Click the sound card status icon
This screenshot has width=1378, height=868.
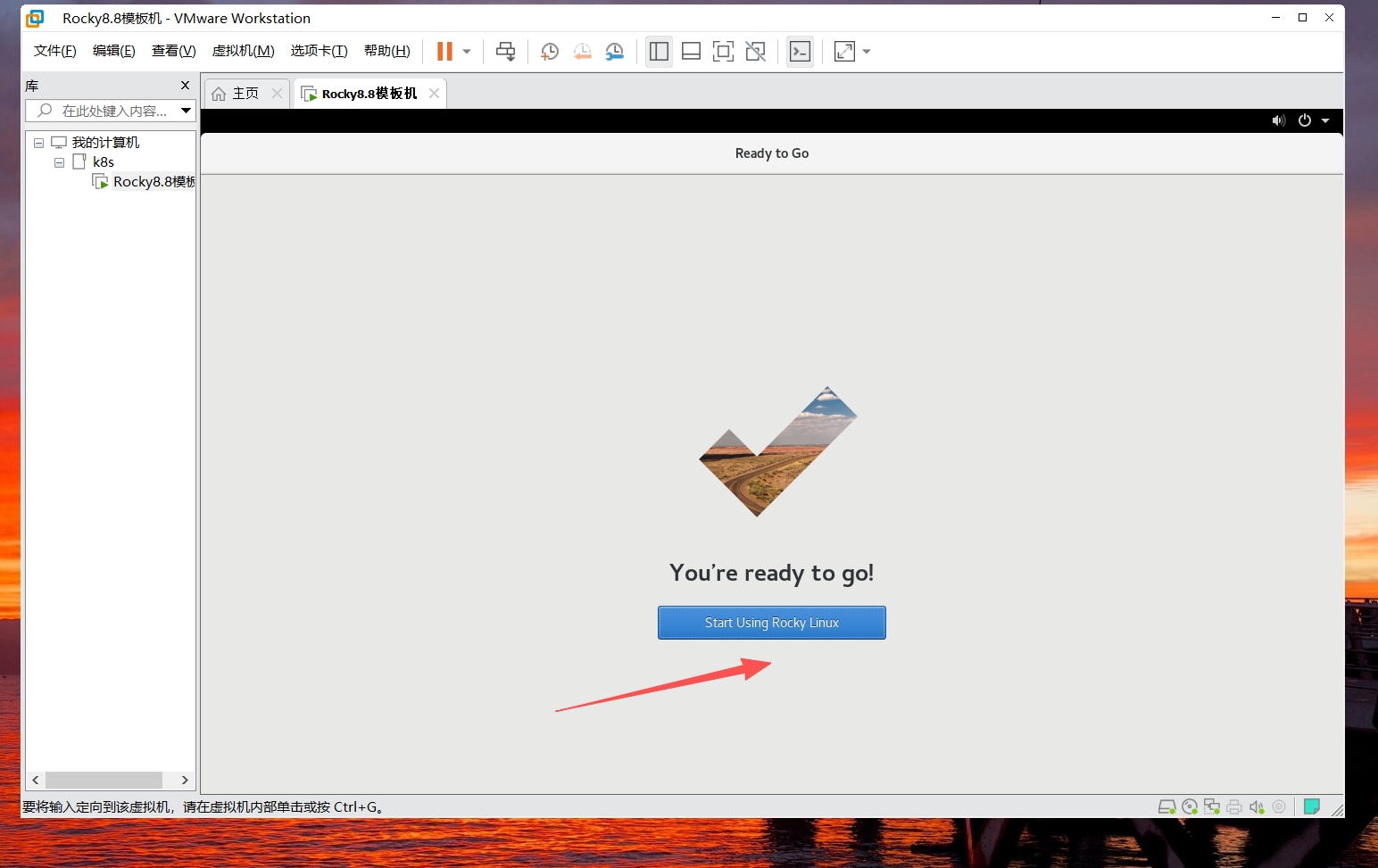click(1257, 806)
